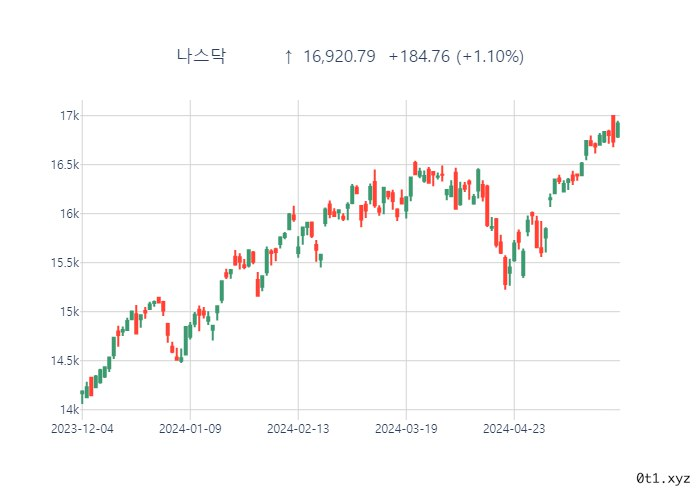The image size is (700, 500).
Task: Click the 2024-03-19 date label
Action: (x=406, y=429)
